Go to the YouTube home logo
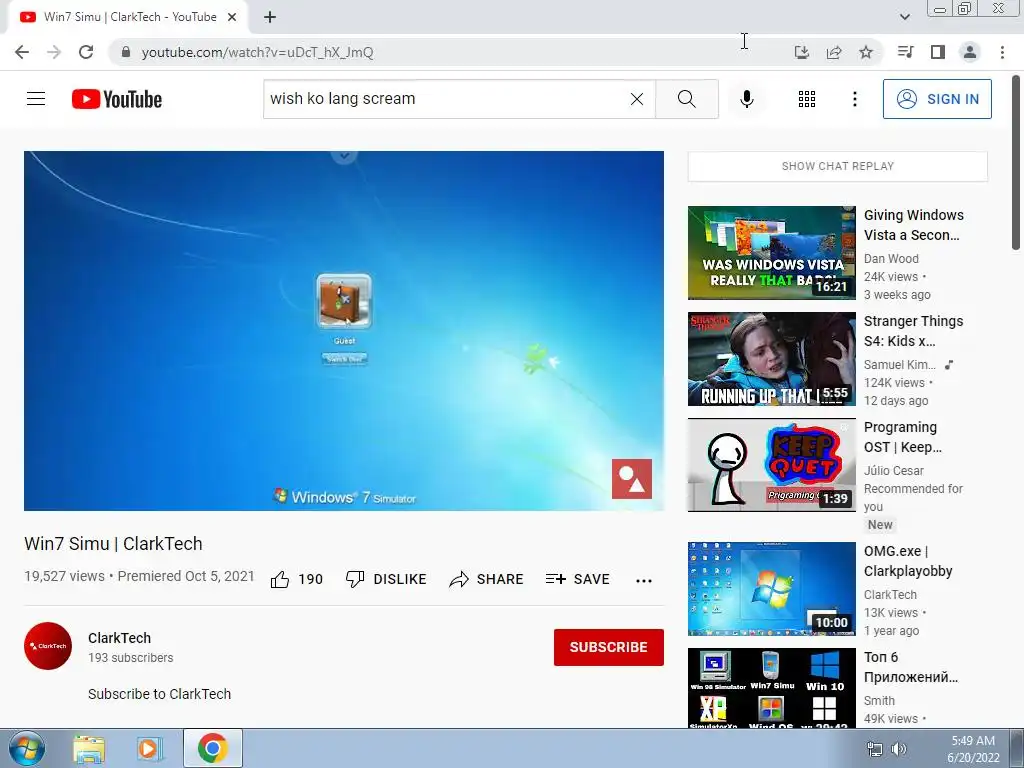 (x=117, y=99)
